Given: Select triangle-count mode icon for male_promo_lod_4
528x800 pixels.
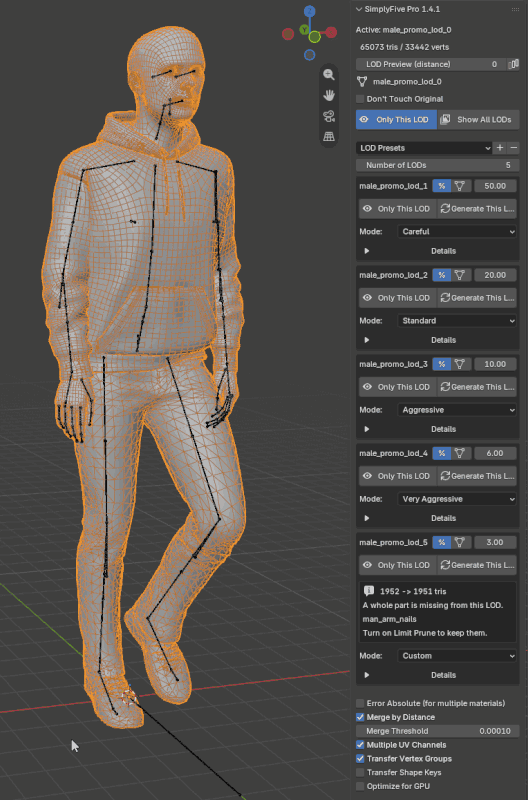Looking at the screenshot, I should coord(460,453).
